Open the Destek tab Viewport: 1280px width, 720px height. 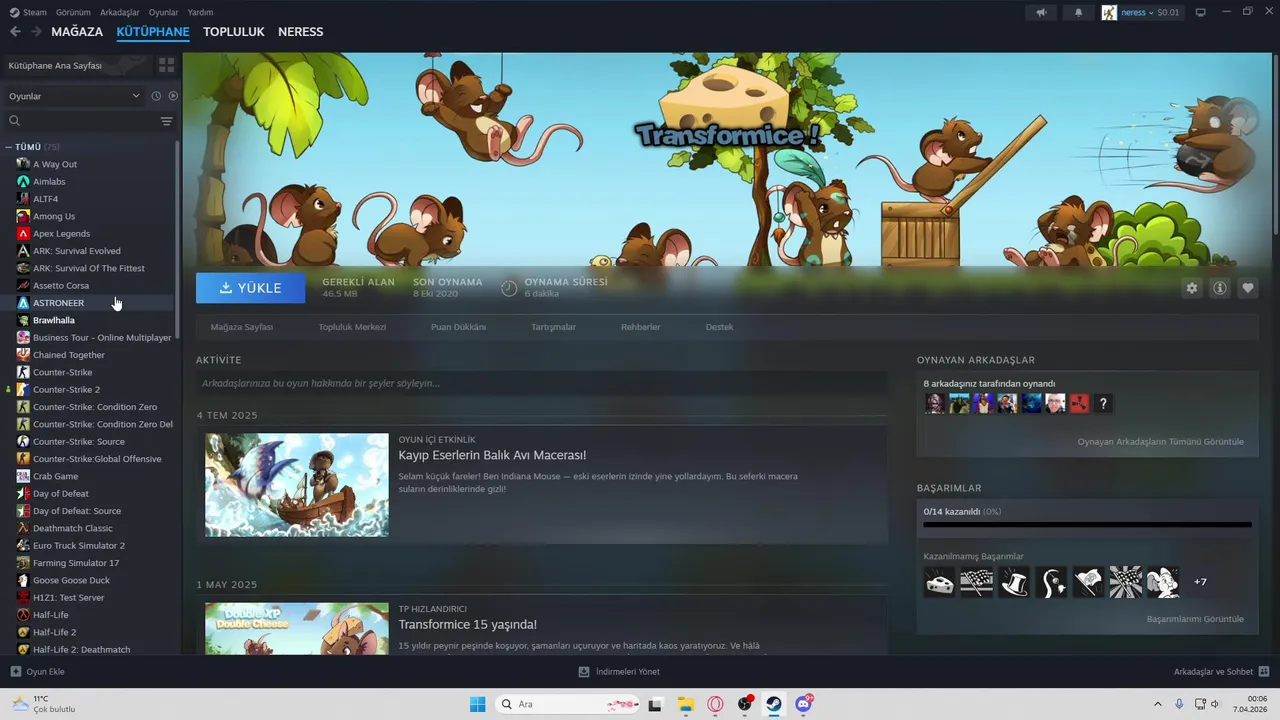pyautogui.click(x=719, y=327)
